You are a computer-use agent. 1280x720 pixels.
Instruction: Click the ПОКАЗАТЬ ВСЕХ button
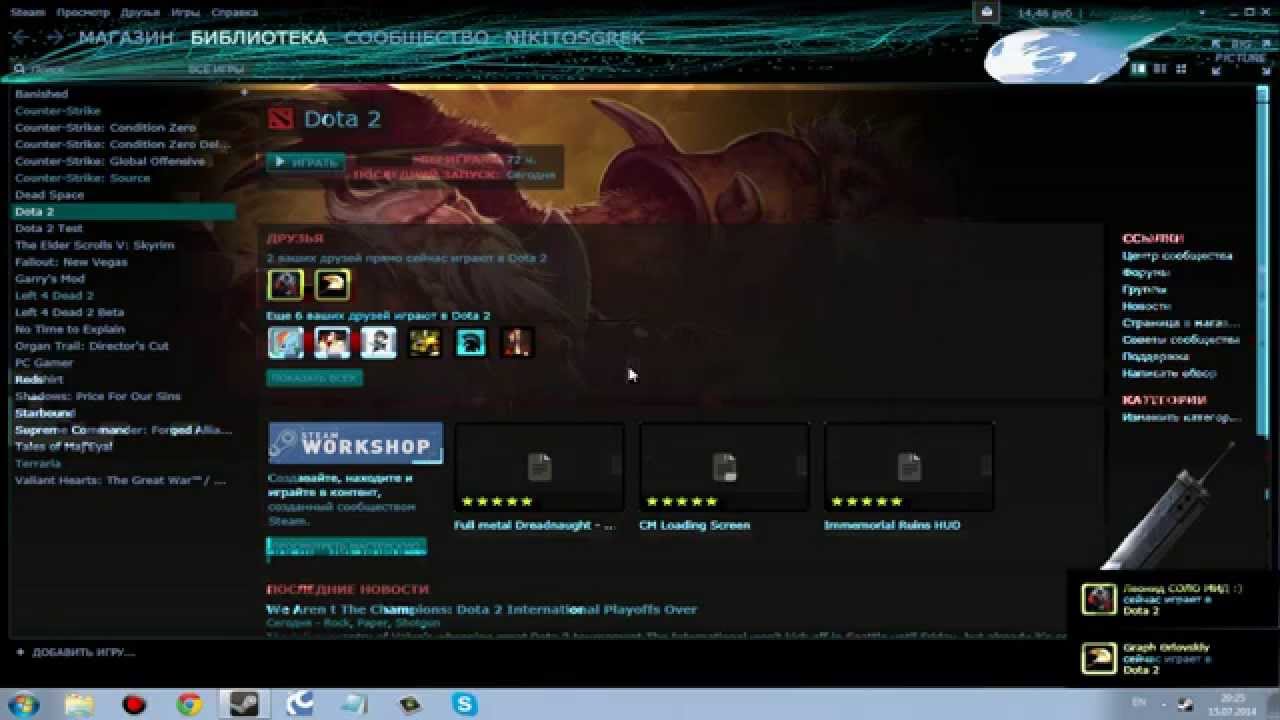(314, 378)
